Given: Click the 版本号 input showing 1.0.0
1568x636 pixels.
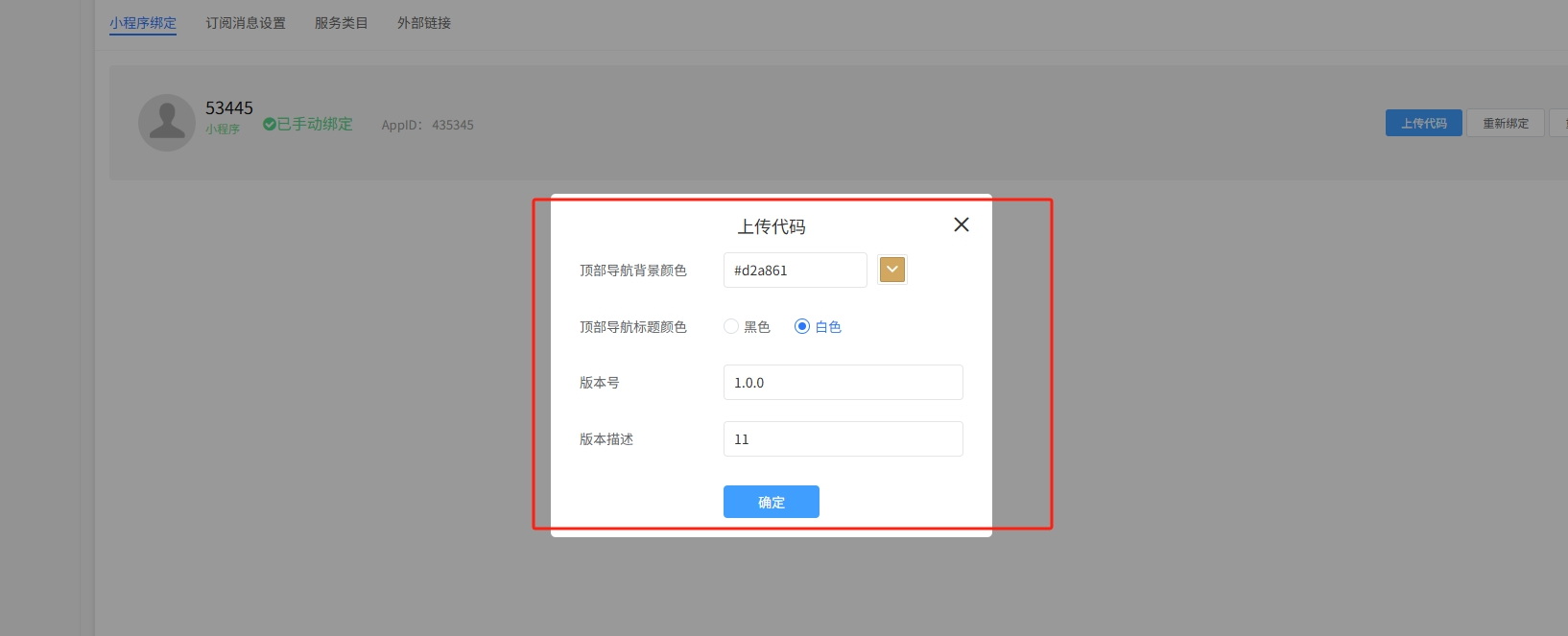Looking at the screenshot, I should click(843, 383).
